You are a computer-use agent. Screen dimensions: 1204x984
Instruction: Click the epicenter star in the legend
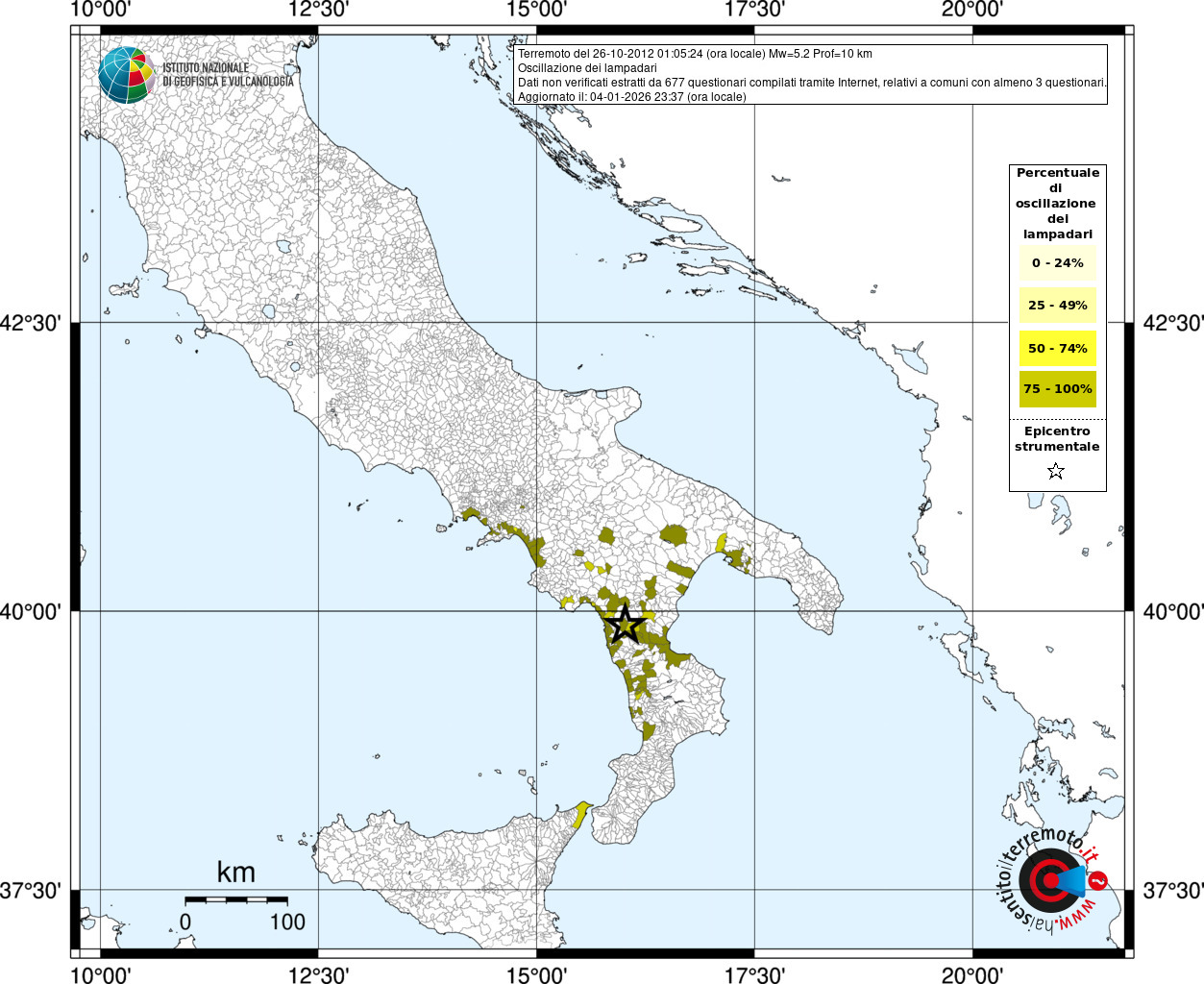1056,471
